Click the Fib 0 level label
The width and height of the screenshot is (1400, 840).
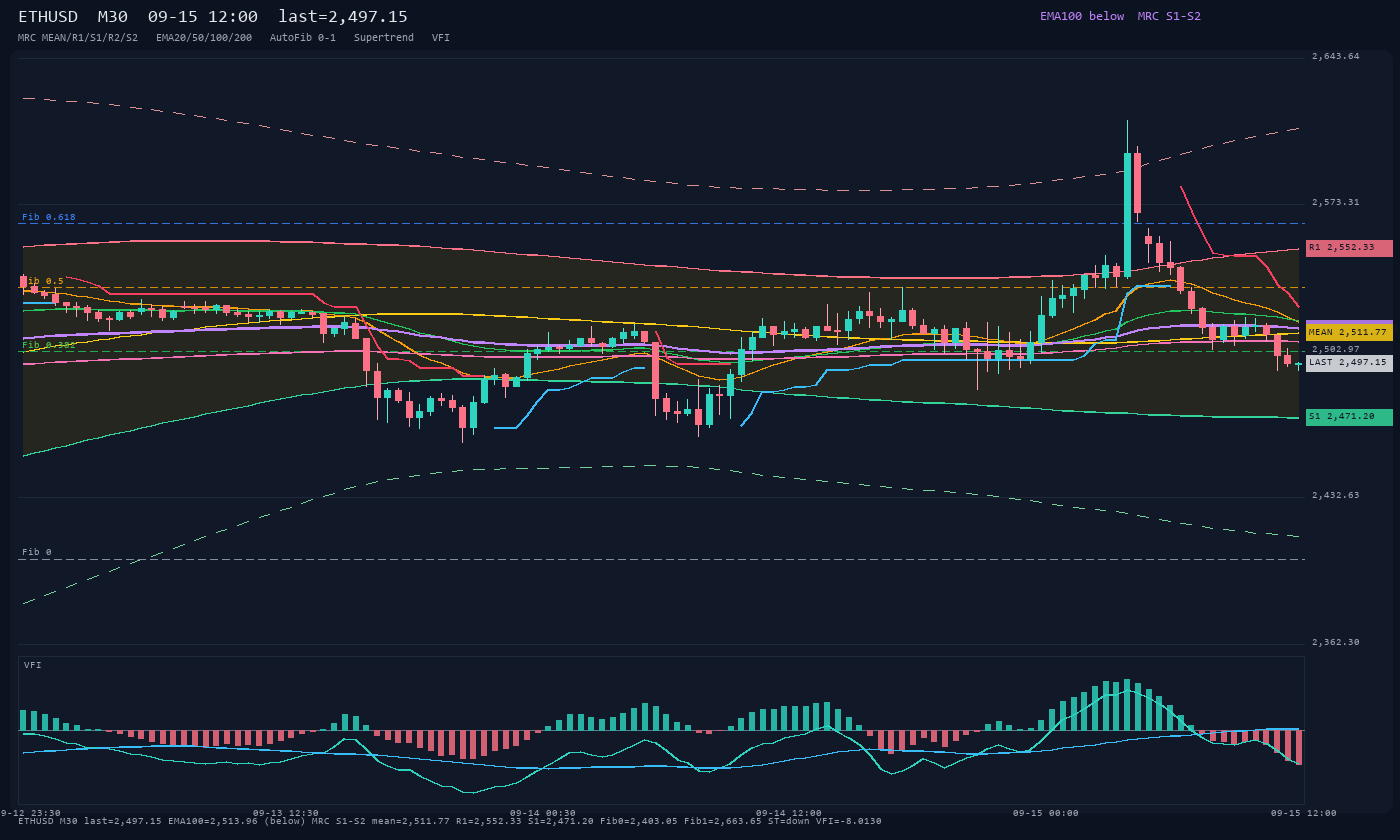click(x=37, y=552)
